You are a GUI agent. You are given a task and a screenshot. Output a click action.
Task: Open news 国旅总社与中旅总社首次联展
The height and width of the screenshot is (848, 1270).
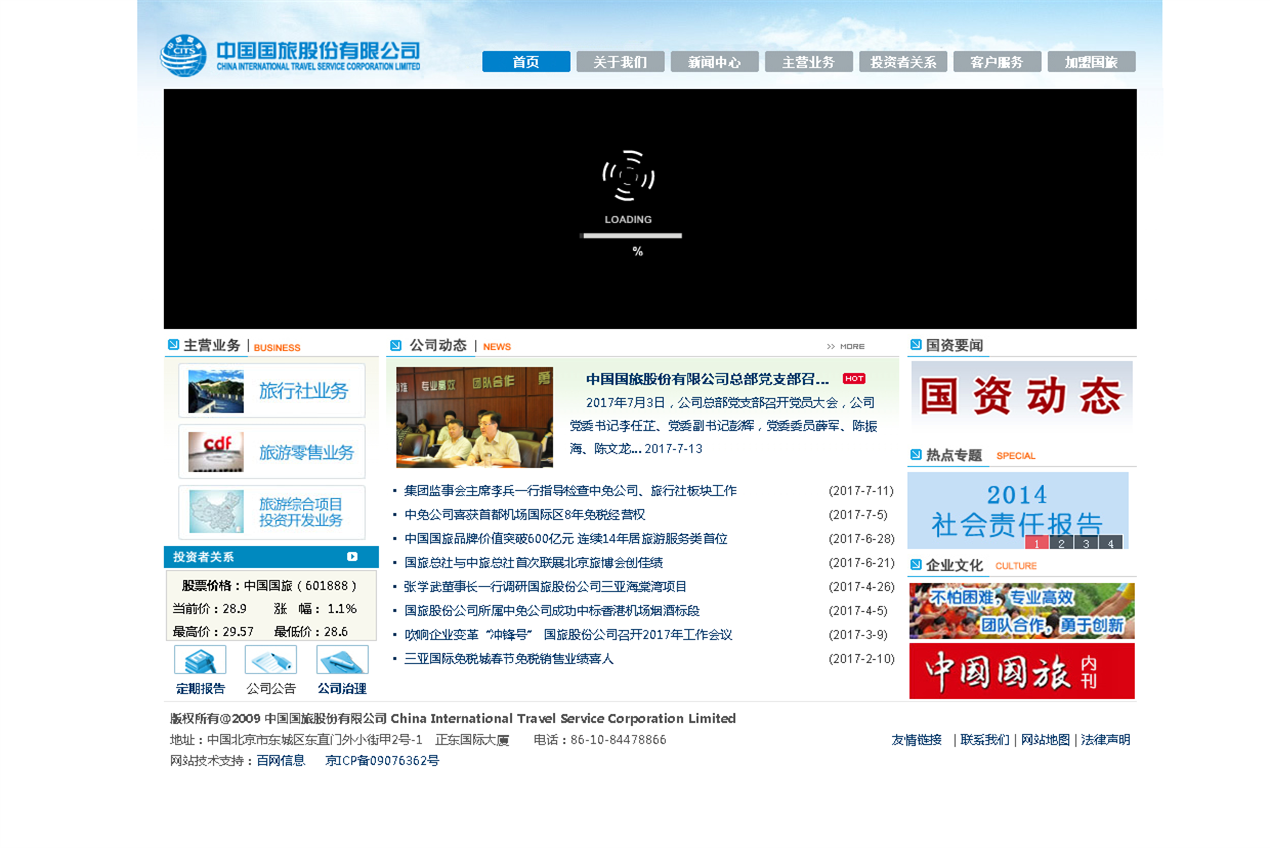point(534,563)
